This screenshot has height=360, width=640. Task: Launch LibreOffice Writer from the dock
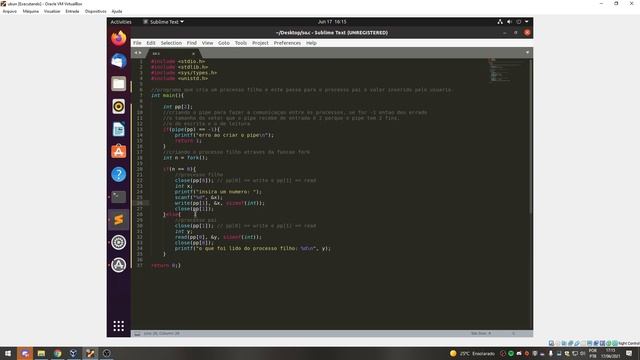point(119,129)
